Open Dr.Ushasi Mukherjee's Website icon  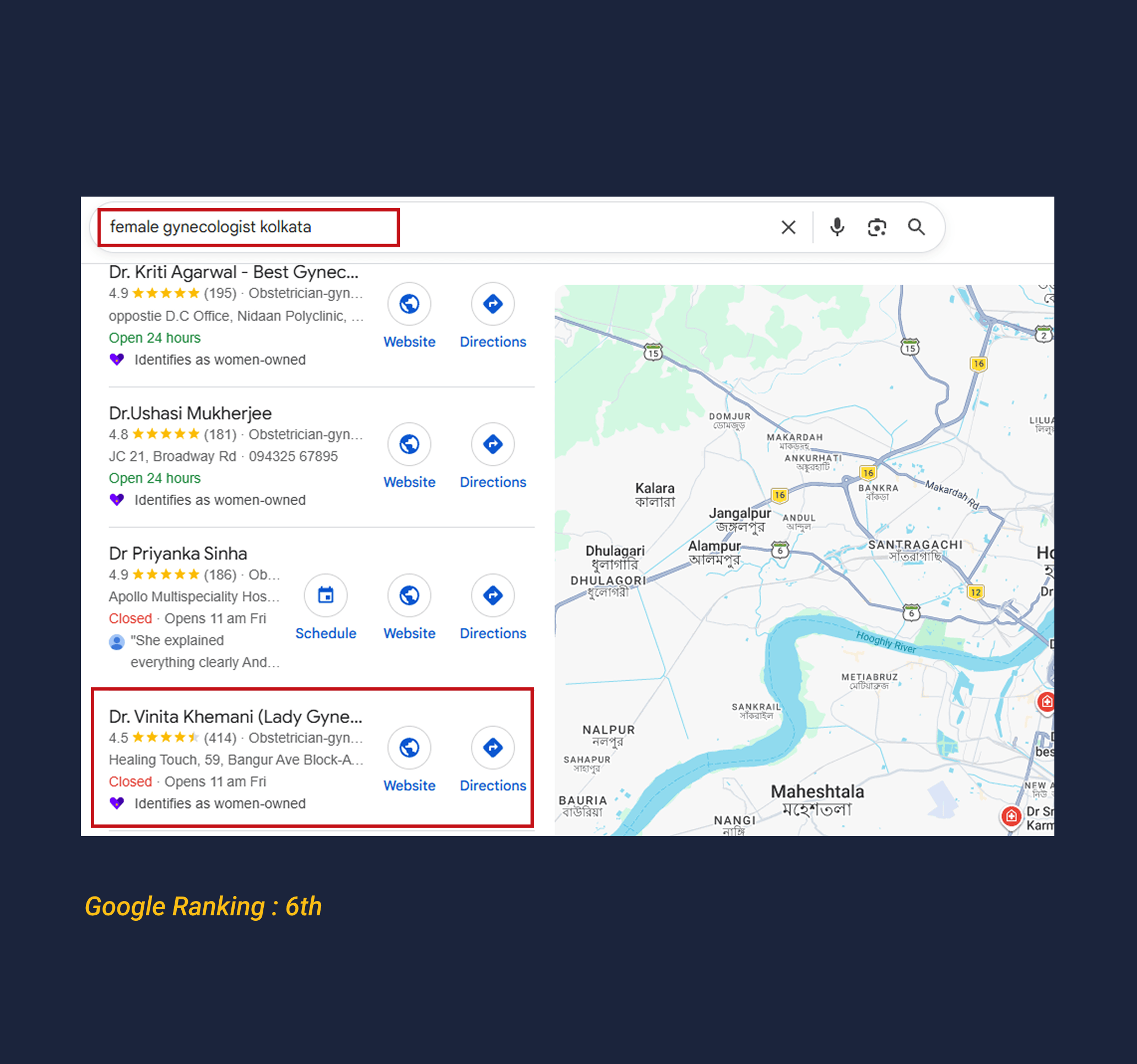pos(409,444)
